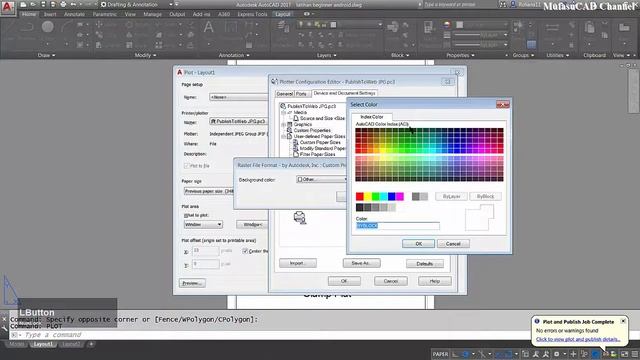Click the Save icon in quick access toolbar
Screen dimensions: 640x360
click(43, 4)
